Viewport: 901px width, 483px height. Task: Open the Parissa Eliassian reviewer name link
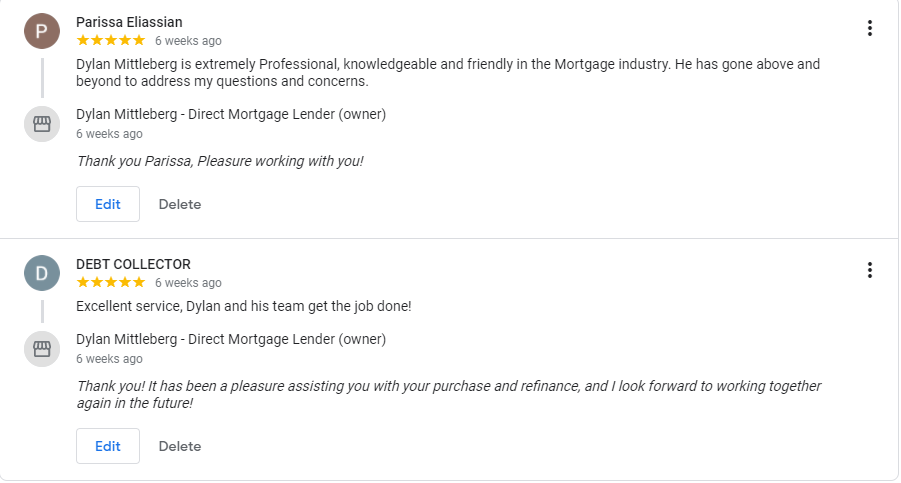coord(129,22)
